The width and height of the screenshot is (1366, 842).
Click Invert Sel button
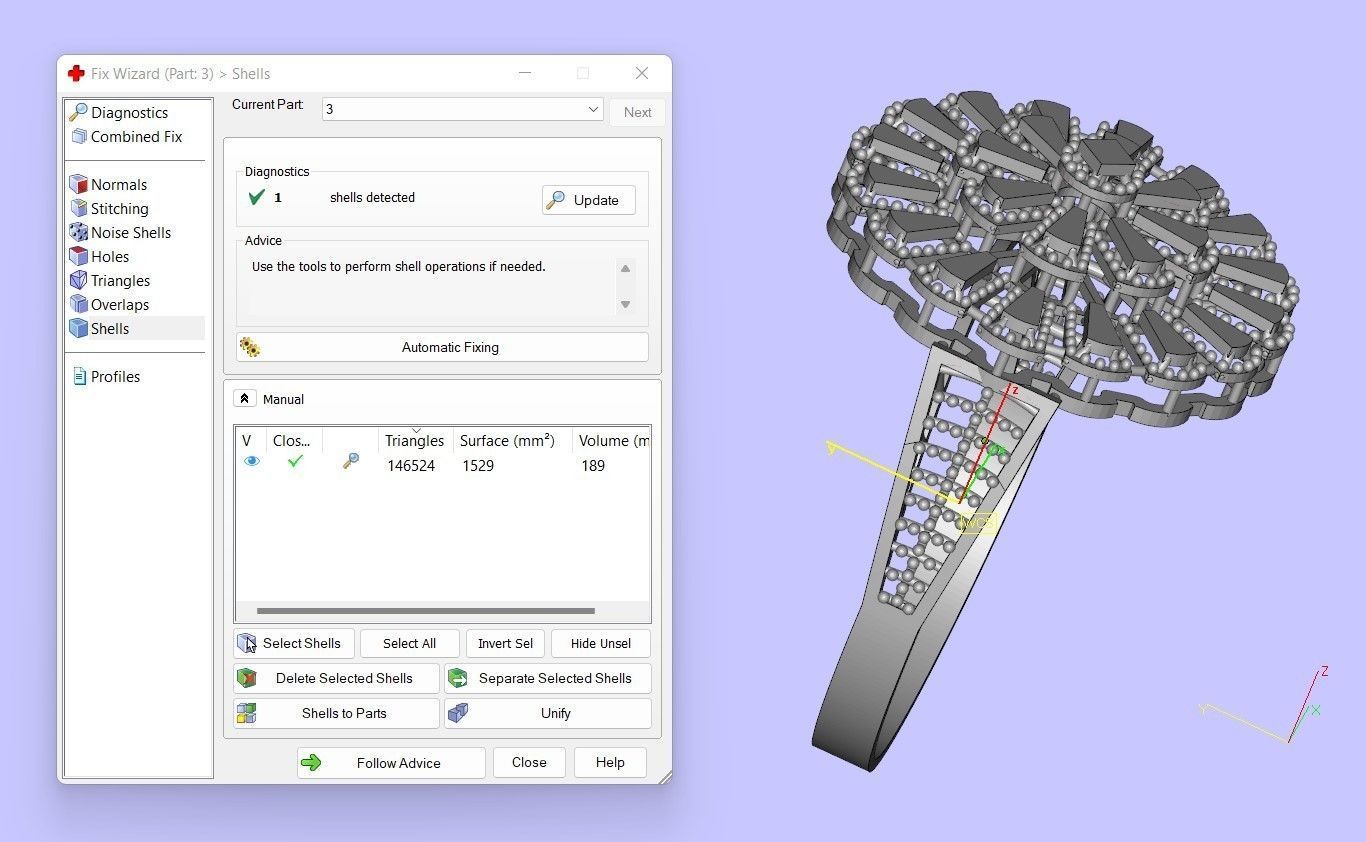click(505, 644)
